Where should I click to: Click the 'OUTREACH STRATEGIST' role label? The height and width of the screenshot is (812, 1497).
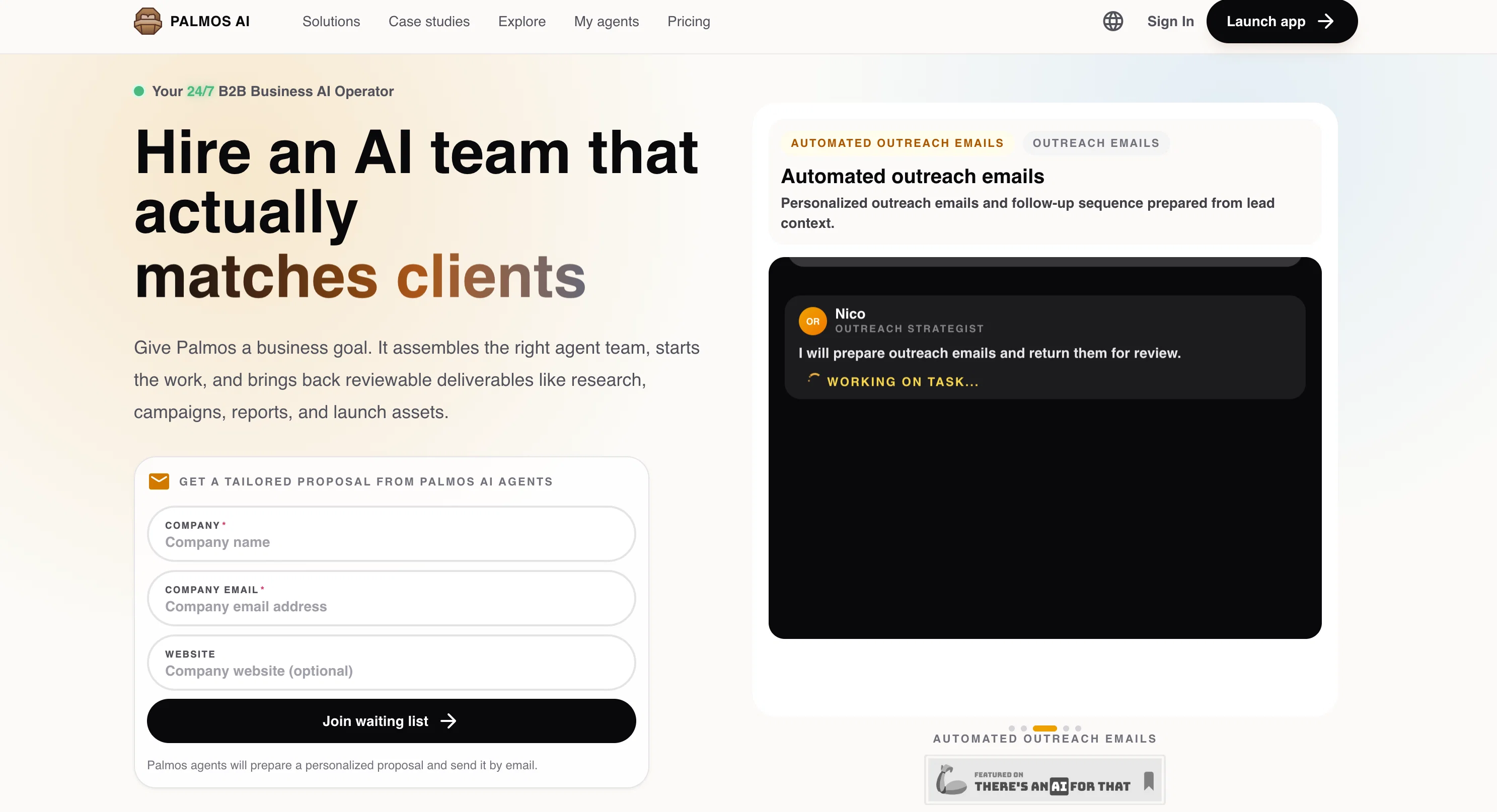click(910, 329)
